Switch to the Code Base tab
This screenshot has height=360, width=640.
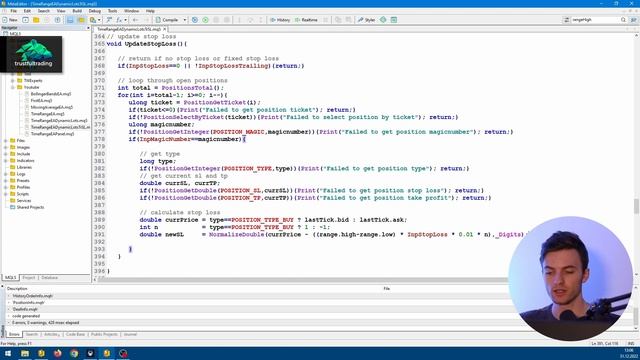75,334
